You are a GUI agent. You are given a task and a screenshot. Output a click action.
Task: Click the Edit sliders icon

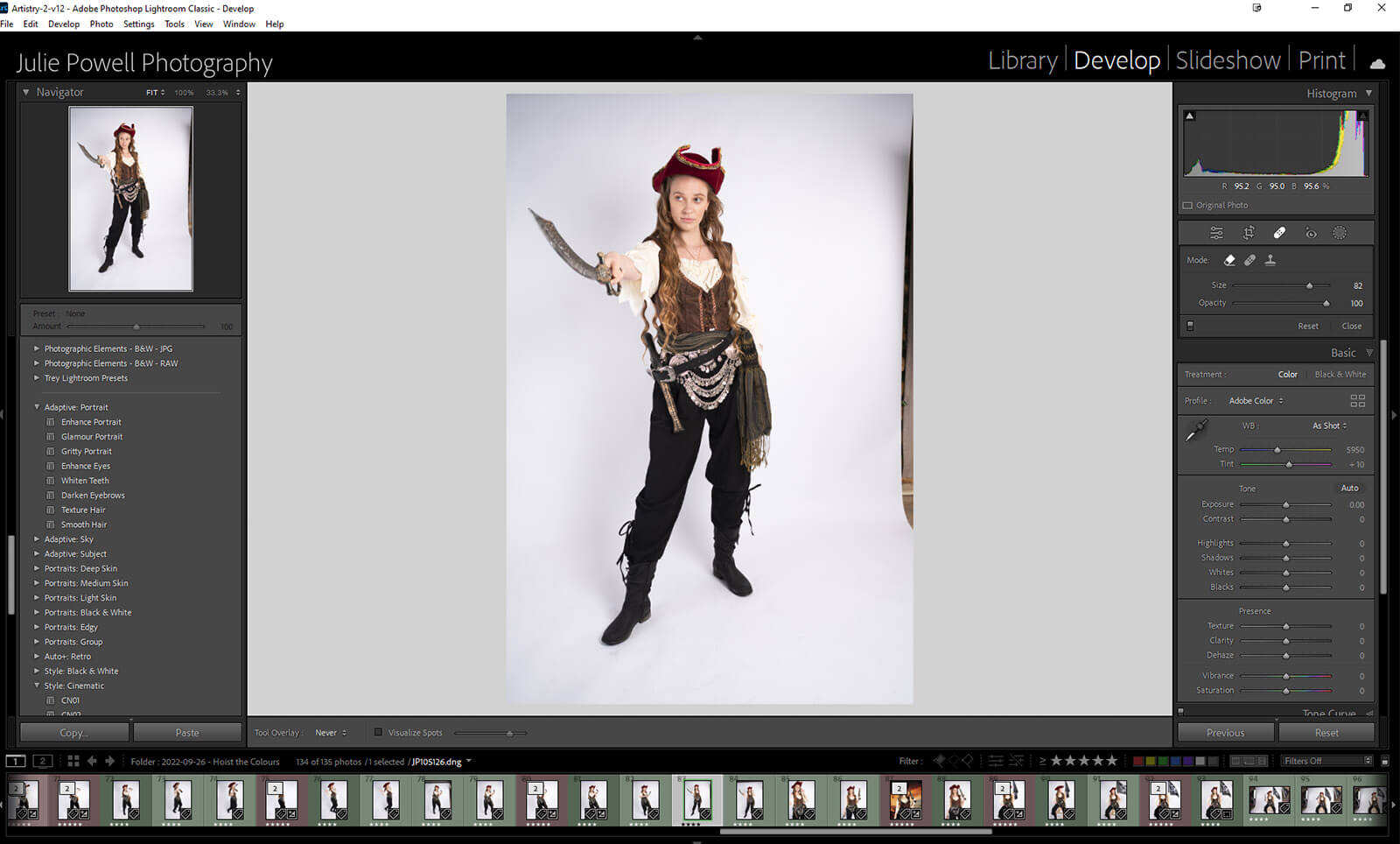click(1216, 233)
